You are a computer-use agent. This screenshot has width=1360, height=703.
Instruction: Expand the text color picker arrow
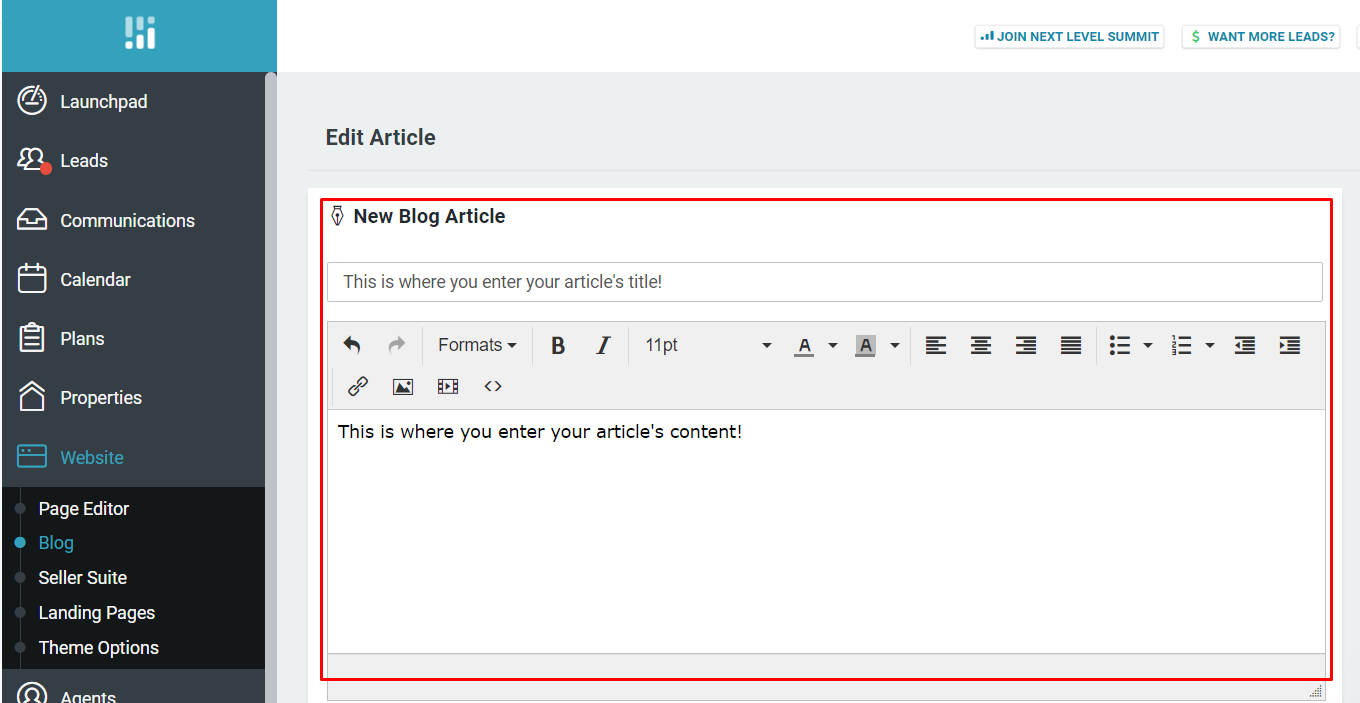[832, 346]
